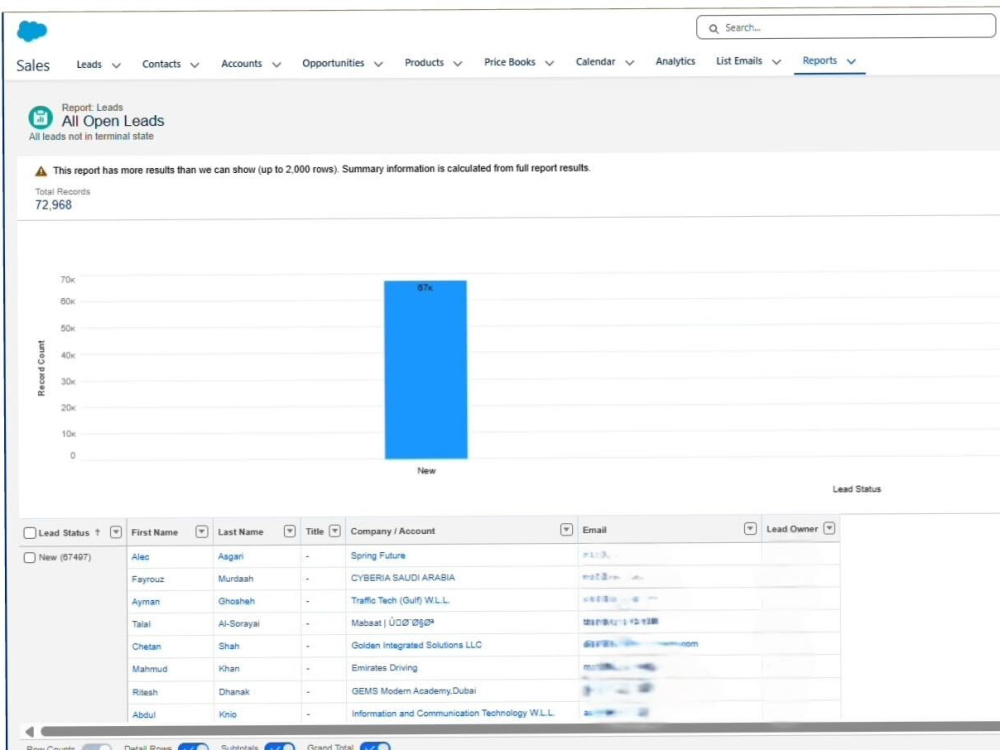The height and width of the screenshot is (750, 1000).
Task: Click the warning triangle icon
Action: click(x=41, y=171)
